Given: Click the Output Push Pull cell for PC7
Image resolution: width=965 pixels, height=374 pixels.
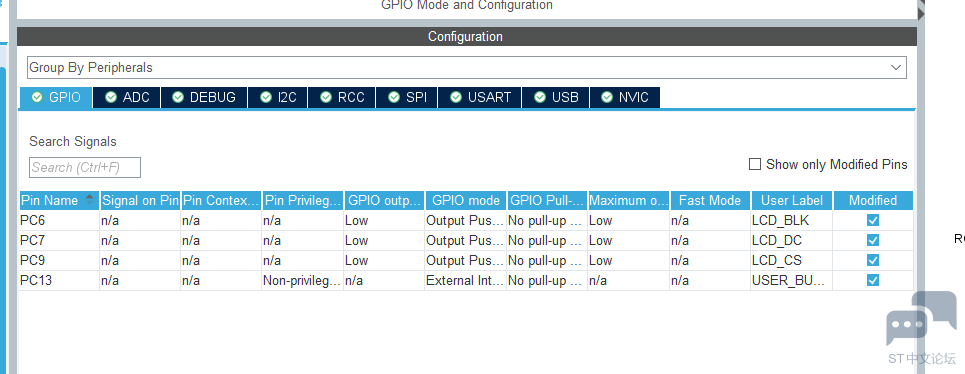Looking at the screenshot, I should pyautogui.click(x=466, y=240).
